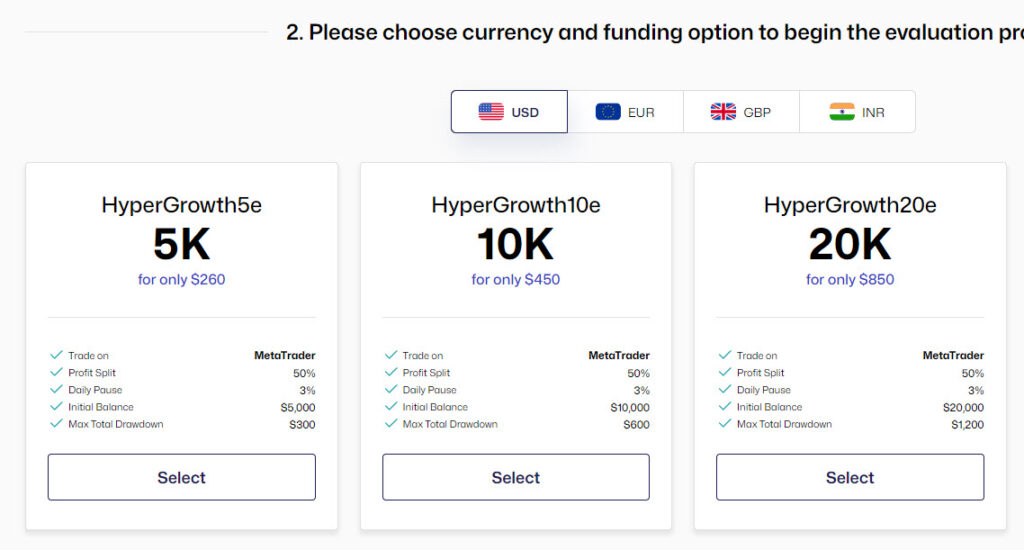Select the HyperGrowth20e 20K plan
The image size is (1024, 550).
click(850, 477)
